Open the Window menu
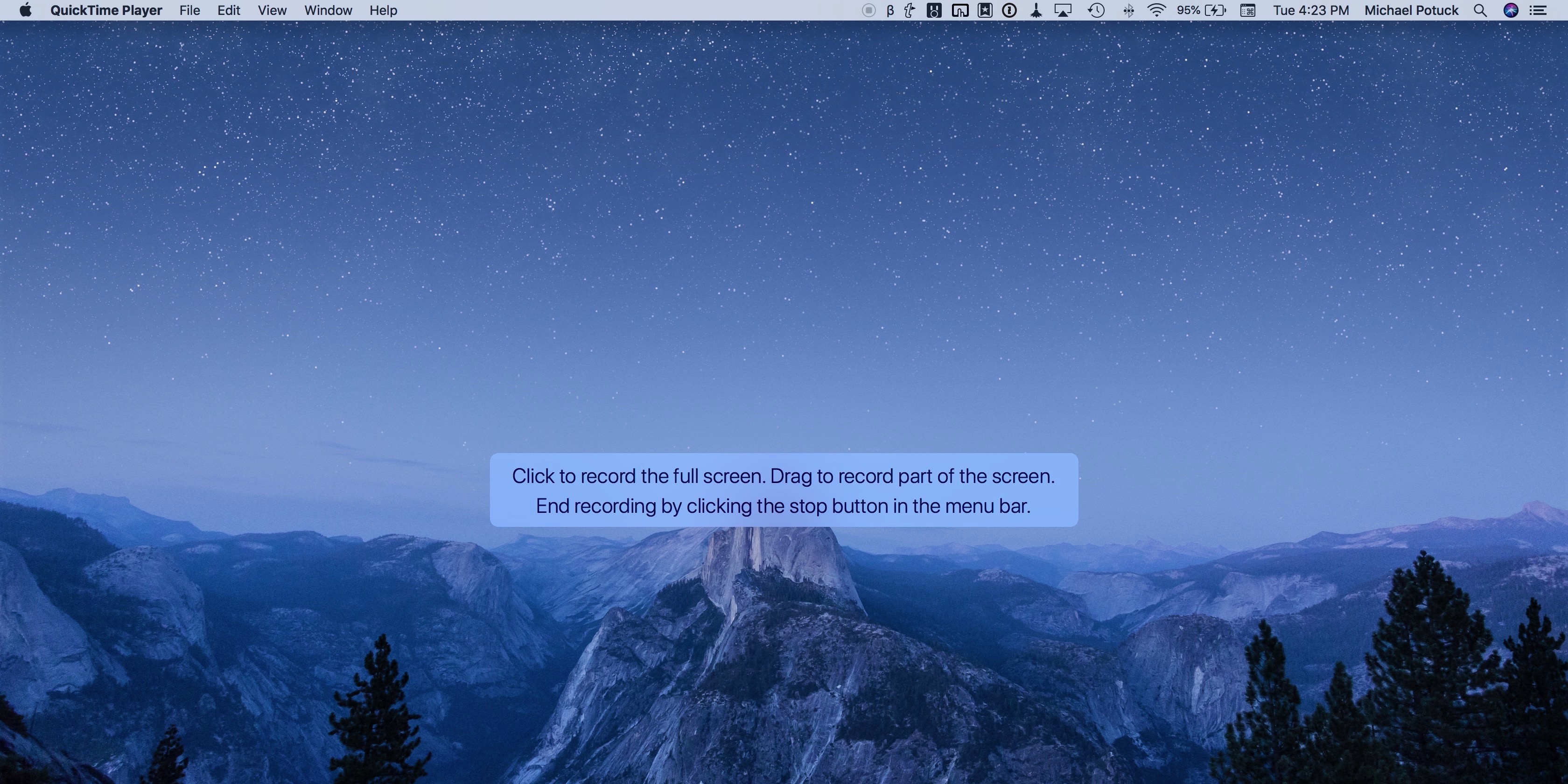Viewport: 1568px width, 784px height. 328,10
